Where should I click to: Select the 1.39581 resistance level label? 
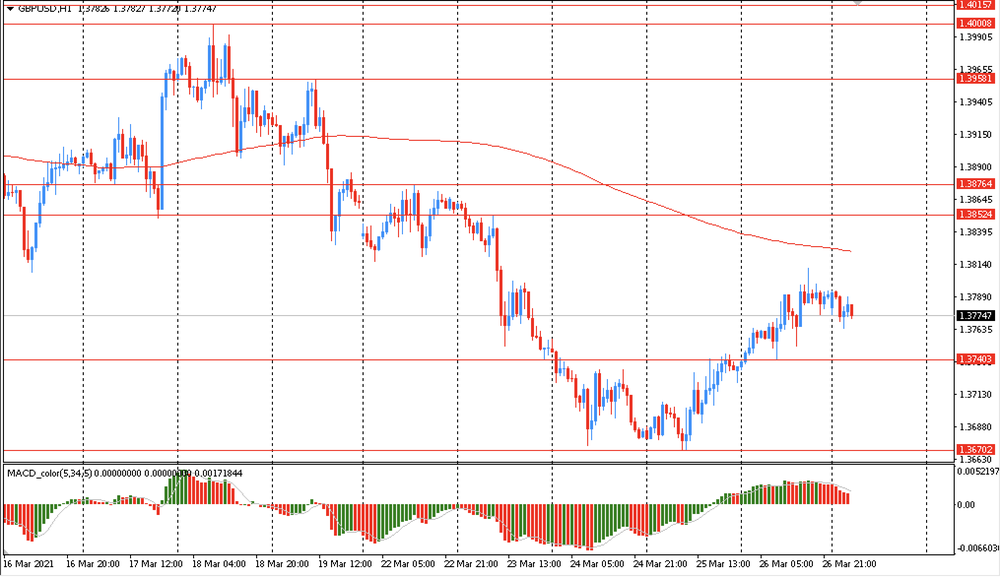click(975, 78)
